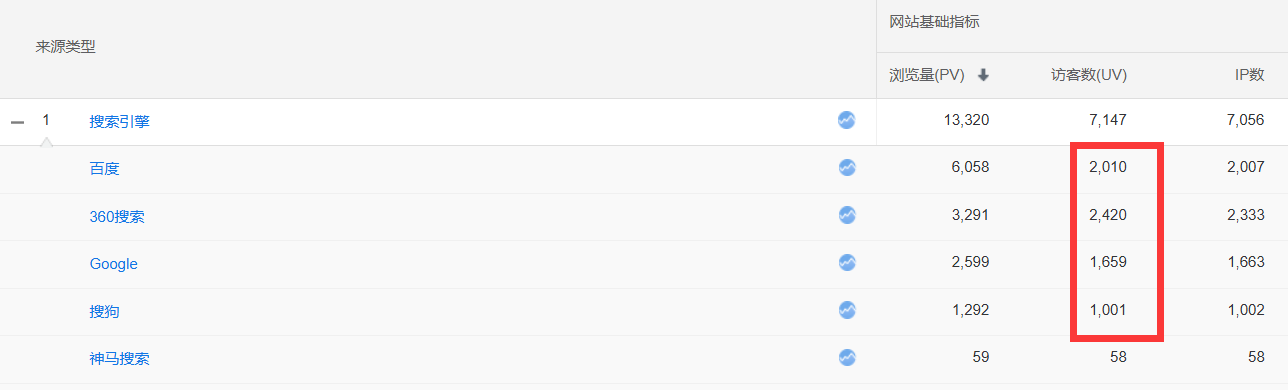Sort by 访客数(UV) column header
This screenshot has width=1288, height=390.
(1089, 75)
